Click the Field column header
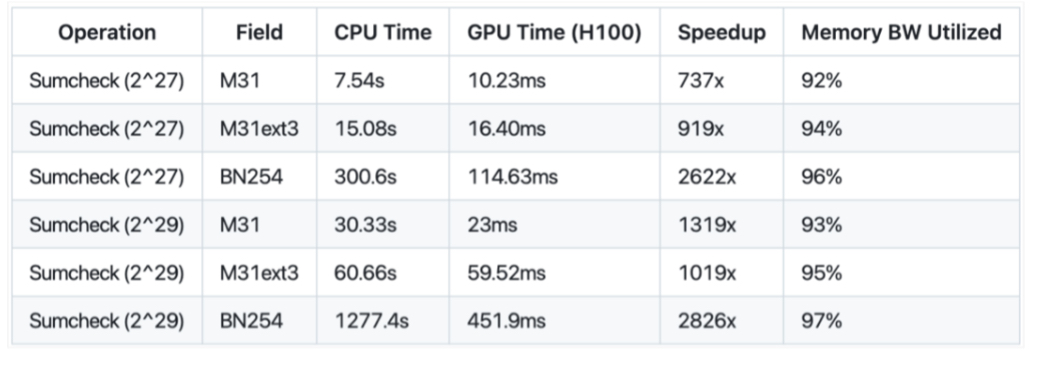Image resolution: width=1045 pixels, height=380 pixels. click(259, 32)
